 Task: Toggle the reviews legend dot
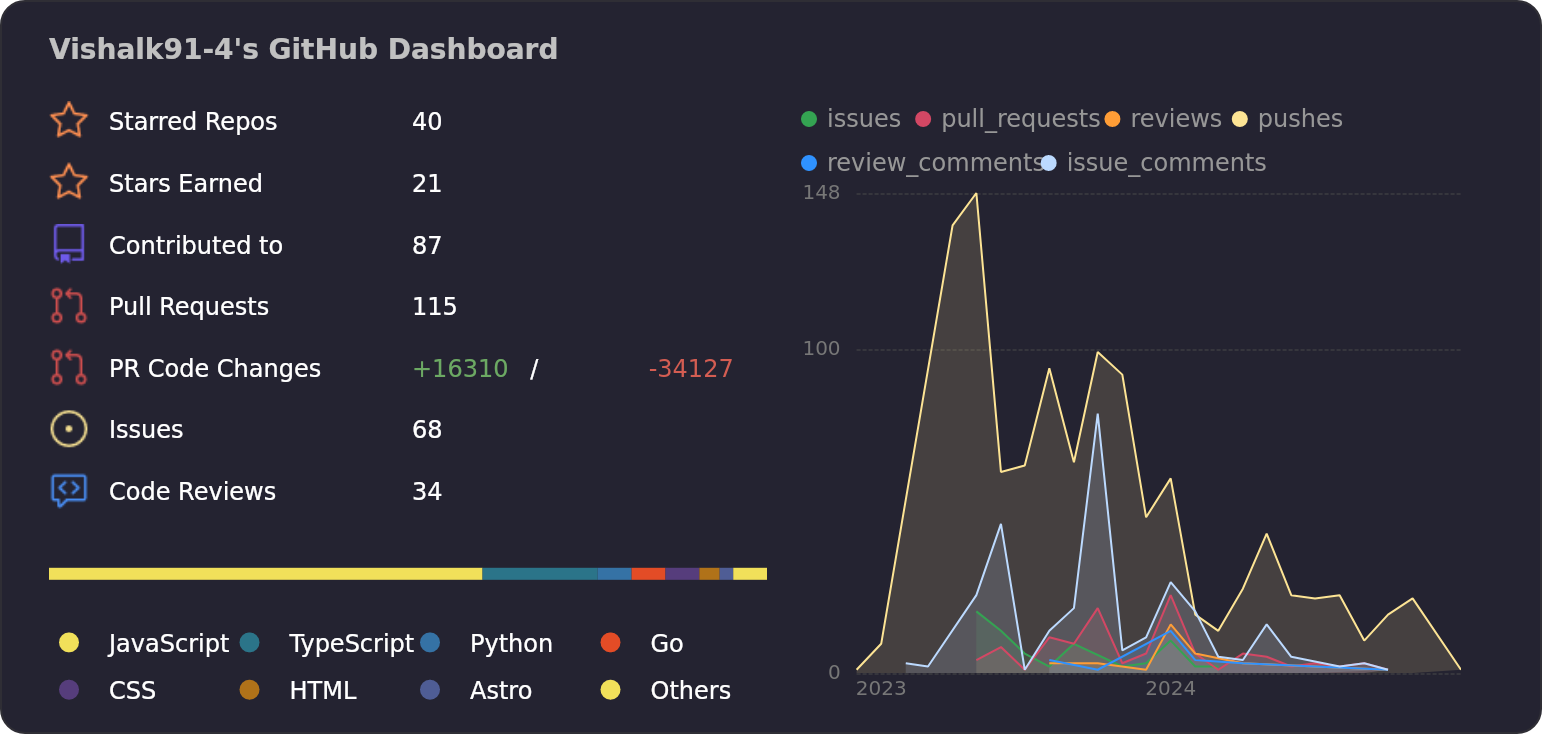1113,119
